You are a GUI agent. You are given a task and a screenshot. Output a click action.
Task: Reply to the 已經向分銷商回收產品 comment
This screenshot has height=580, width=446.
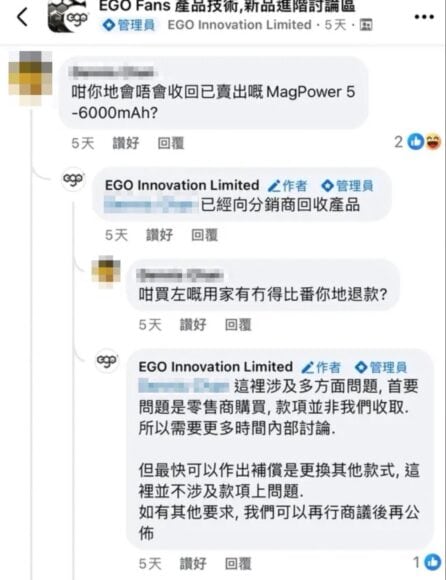coord(205,235)
